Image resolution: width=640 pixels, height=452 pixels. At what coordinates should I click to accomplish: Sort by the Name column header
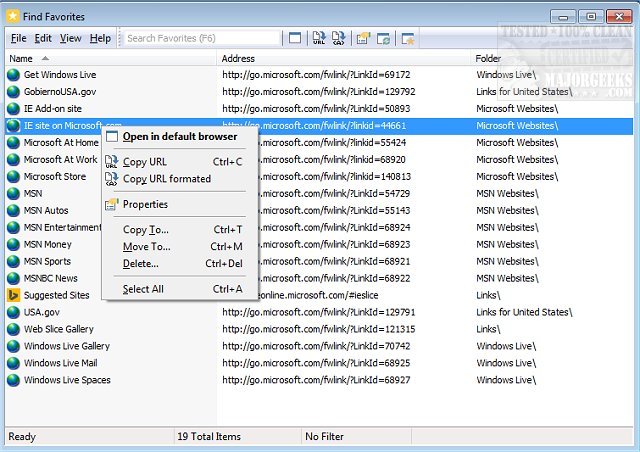click(x=111, y=59)
